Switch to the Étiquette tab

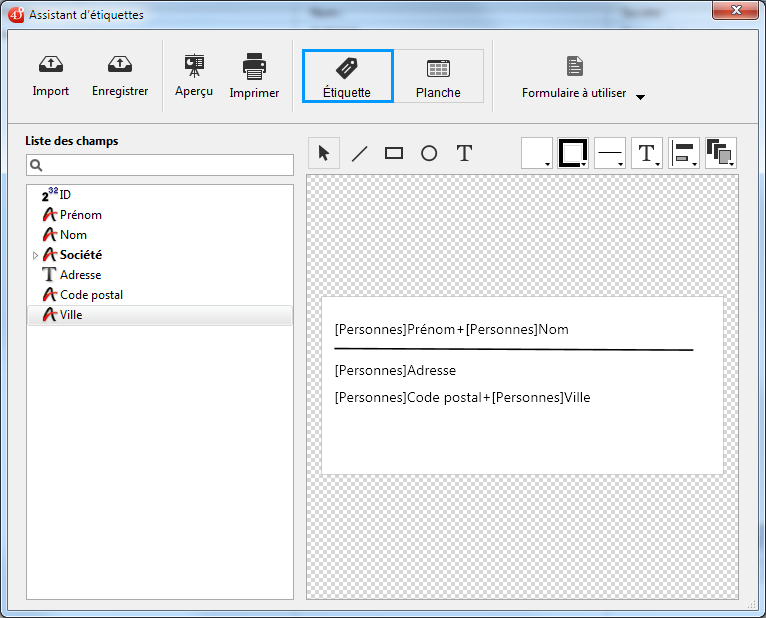click(347, 77)
